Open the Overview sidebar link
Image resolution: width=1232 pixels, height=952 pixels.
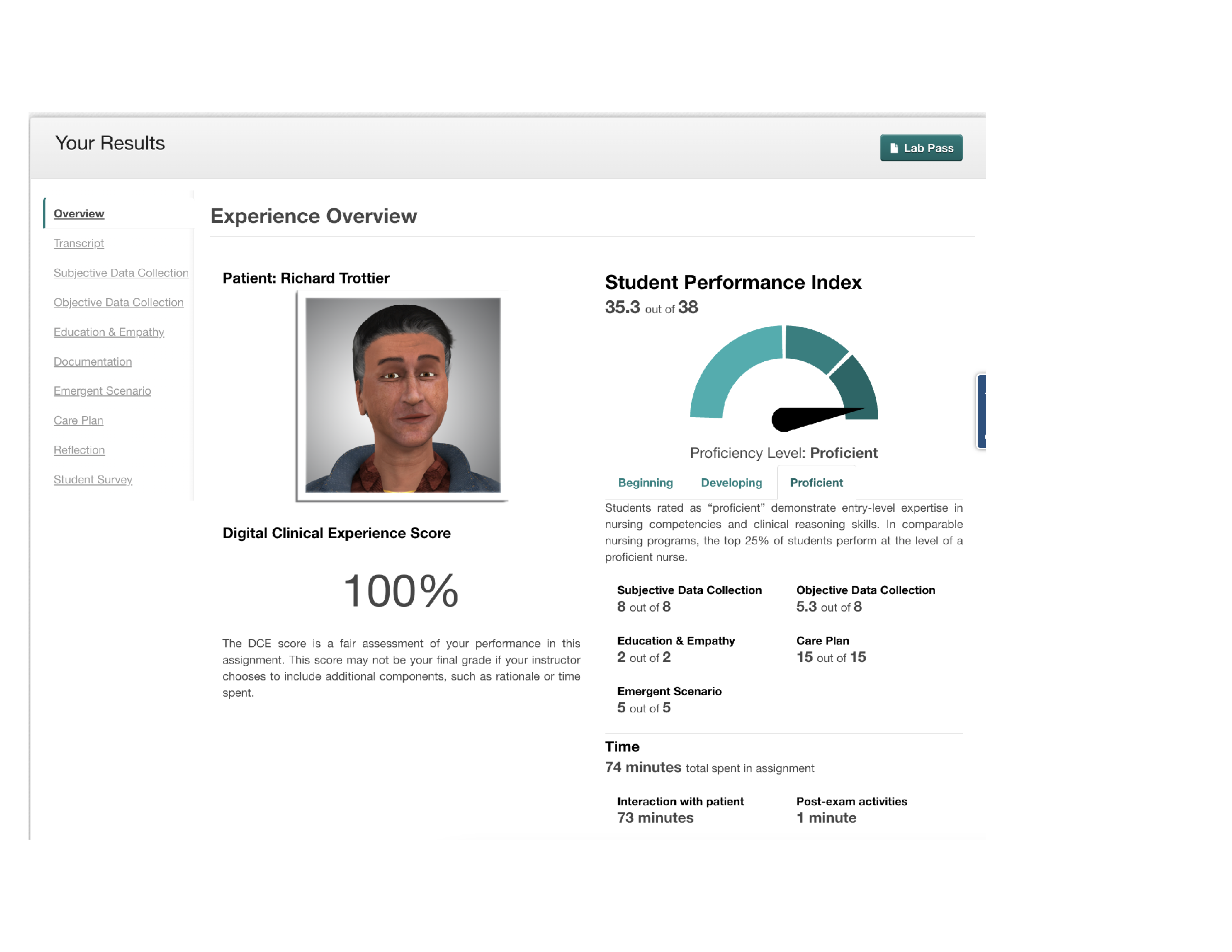click(78, 214)
